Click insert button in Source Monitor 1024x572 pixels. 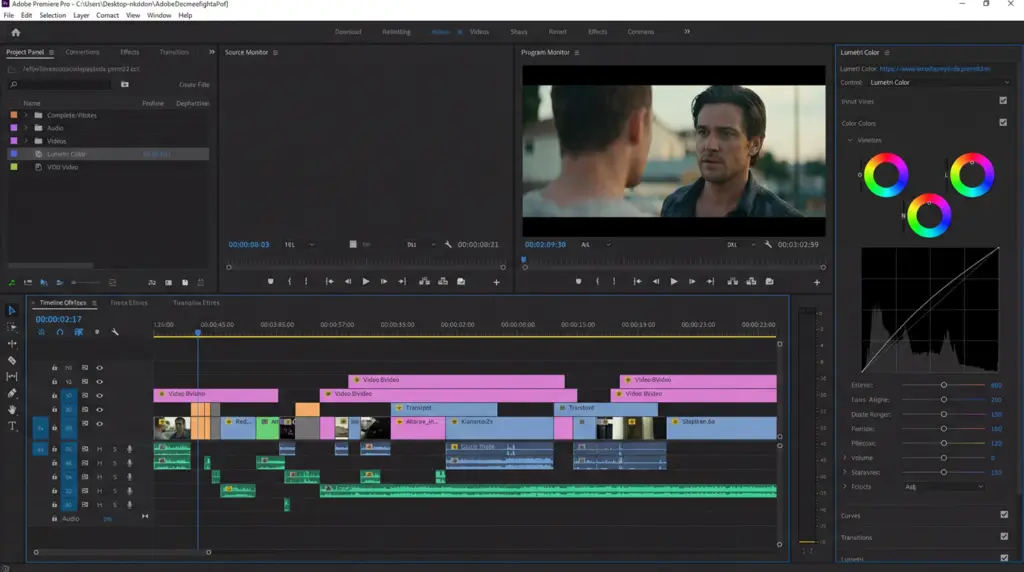(x=424, y=281)
